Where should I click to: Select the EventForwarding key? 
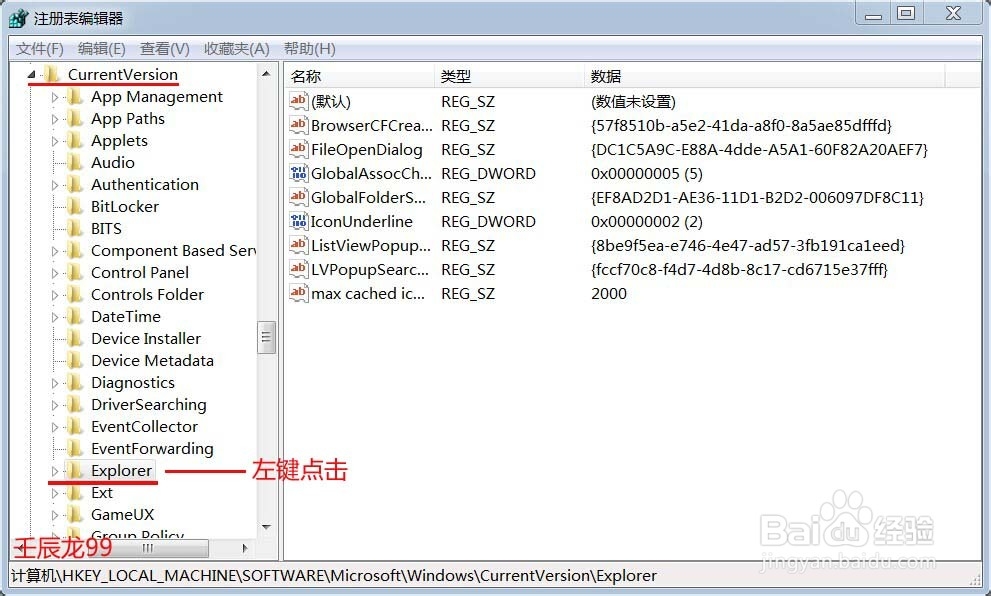152,449
